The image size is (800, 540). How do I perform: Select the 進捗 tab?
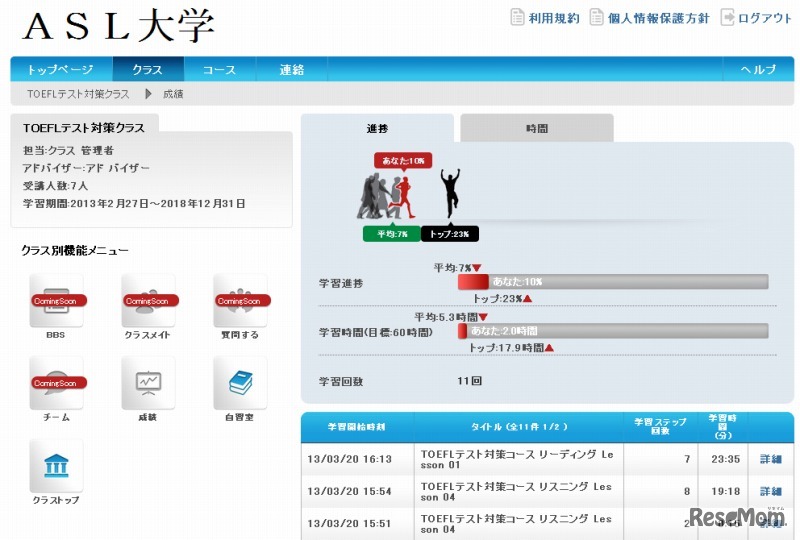pos(377,129)
